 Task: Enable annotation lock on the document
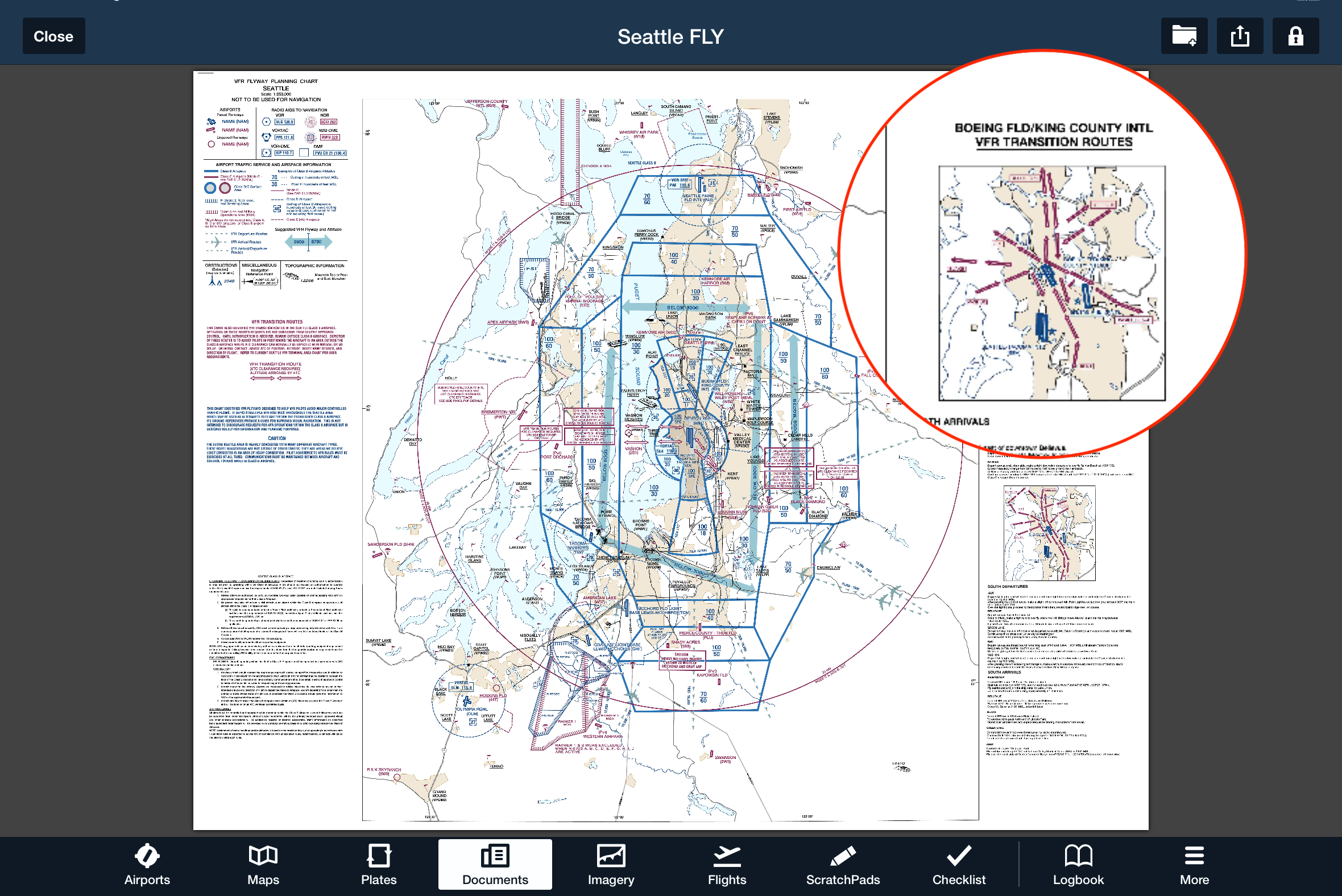point(1295,35)
